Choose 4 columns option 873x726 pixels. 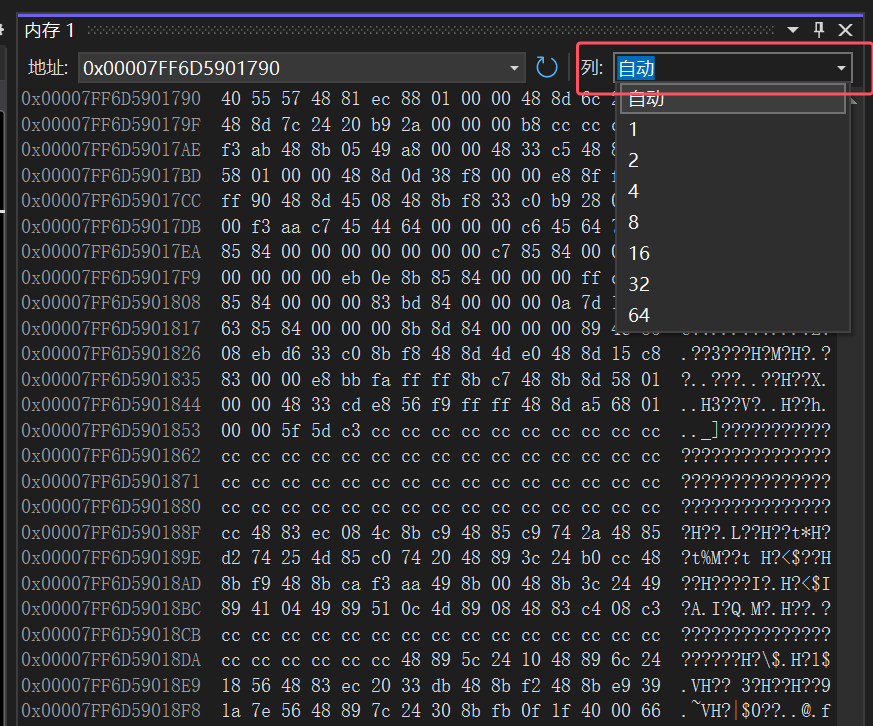pyautogui.click(x=733, y=192)
